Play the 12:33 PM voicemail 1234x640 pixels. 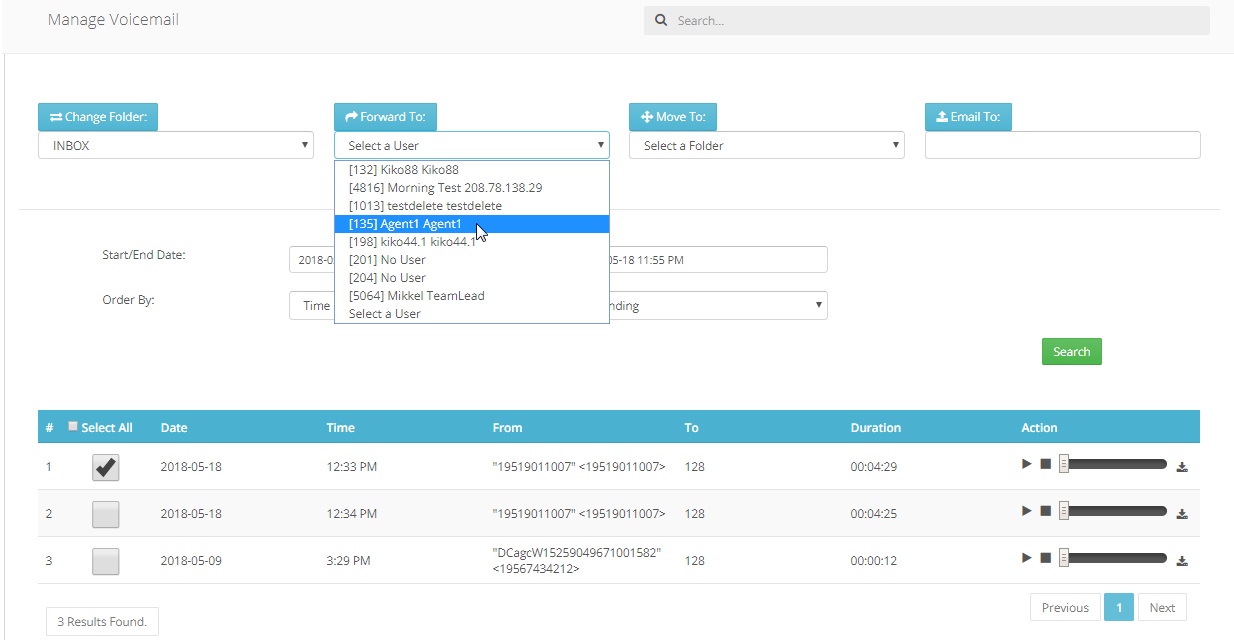[1026, 464]
